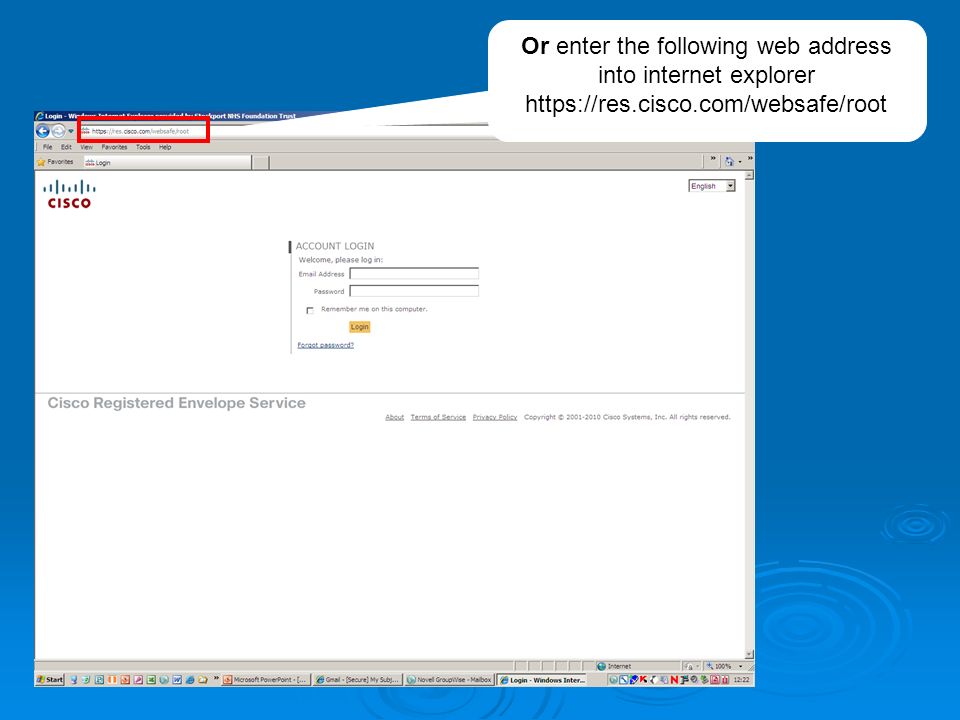Viewport: 960px width, 720px height.
Task: Open a new blank tab
Action: click(260, 163)
